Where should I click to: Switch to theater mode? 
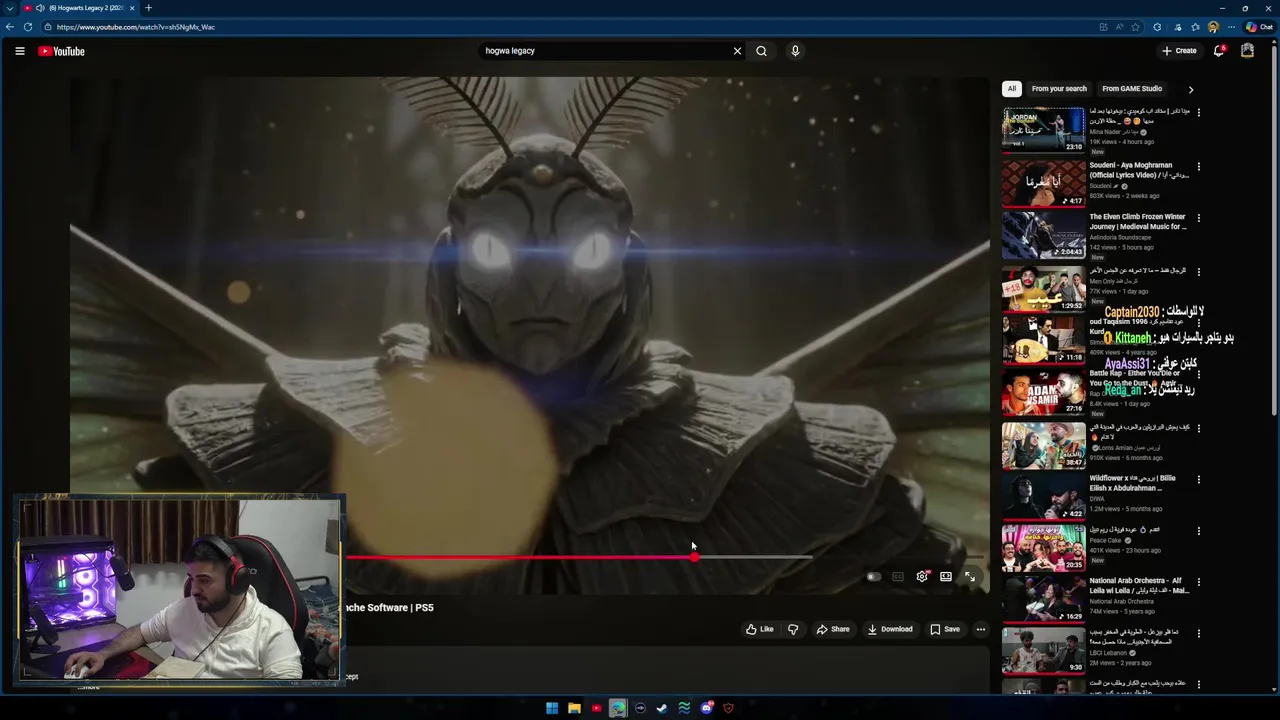946,577
